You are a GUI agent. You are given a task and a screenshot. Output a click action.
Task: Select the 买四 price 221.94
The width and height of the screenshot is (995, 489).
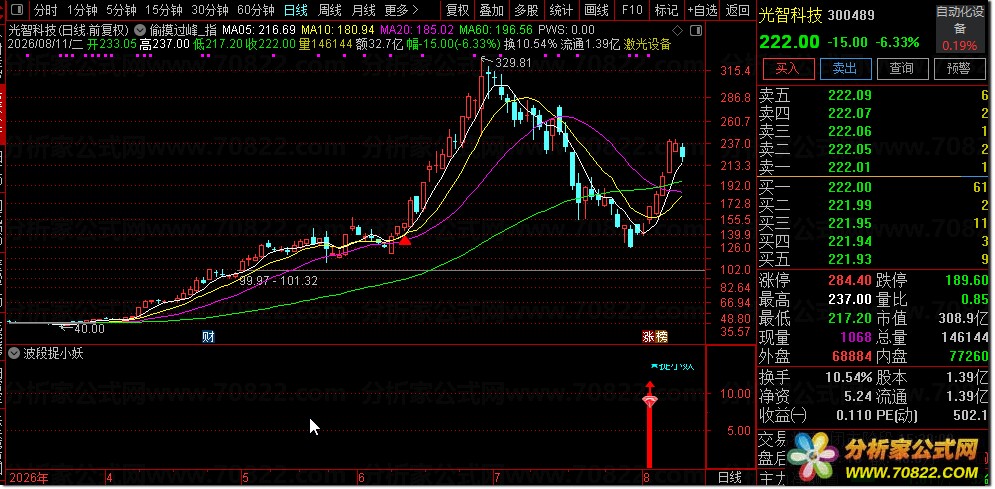coord(850,240)
